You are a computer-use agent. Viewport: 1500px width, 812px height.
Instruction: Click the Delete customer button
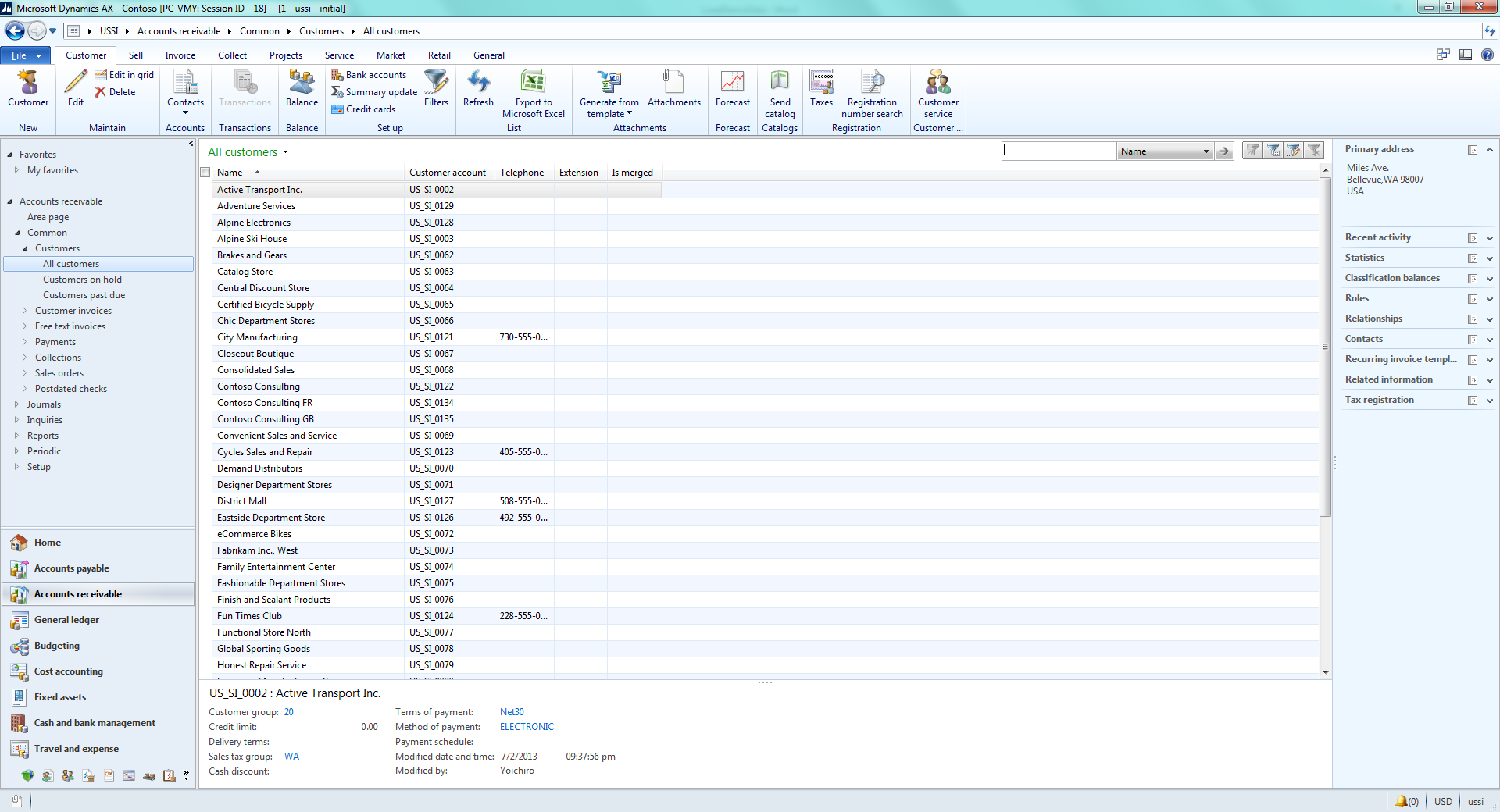(x=115, y=92)
